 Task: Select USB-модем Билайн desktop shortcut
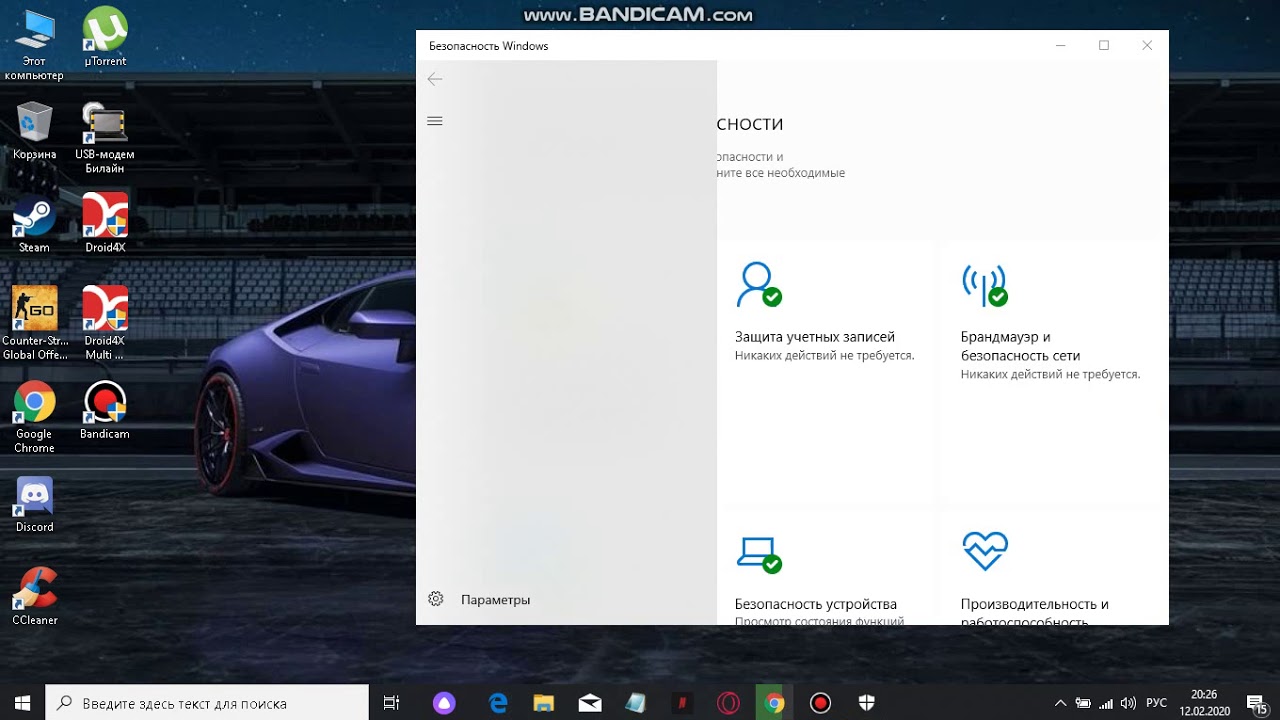(105, 138)
